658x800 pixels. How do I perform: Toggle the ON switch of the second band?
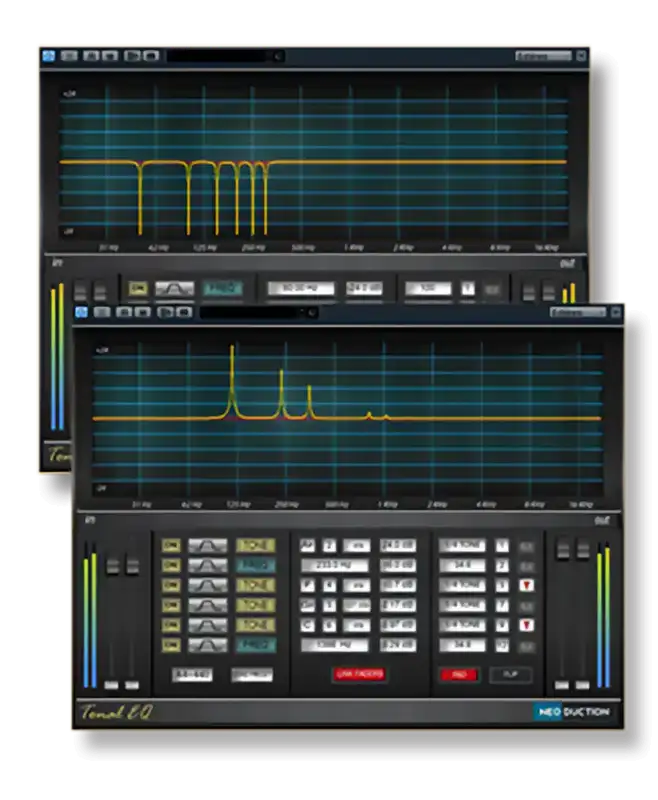pyautogui.click(x=171, y=566)
